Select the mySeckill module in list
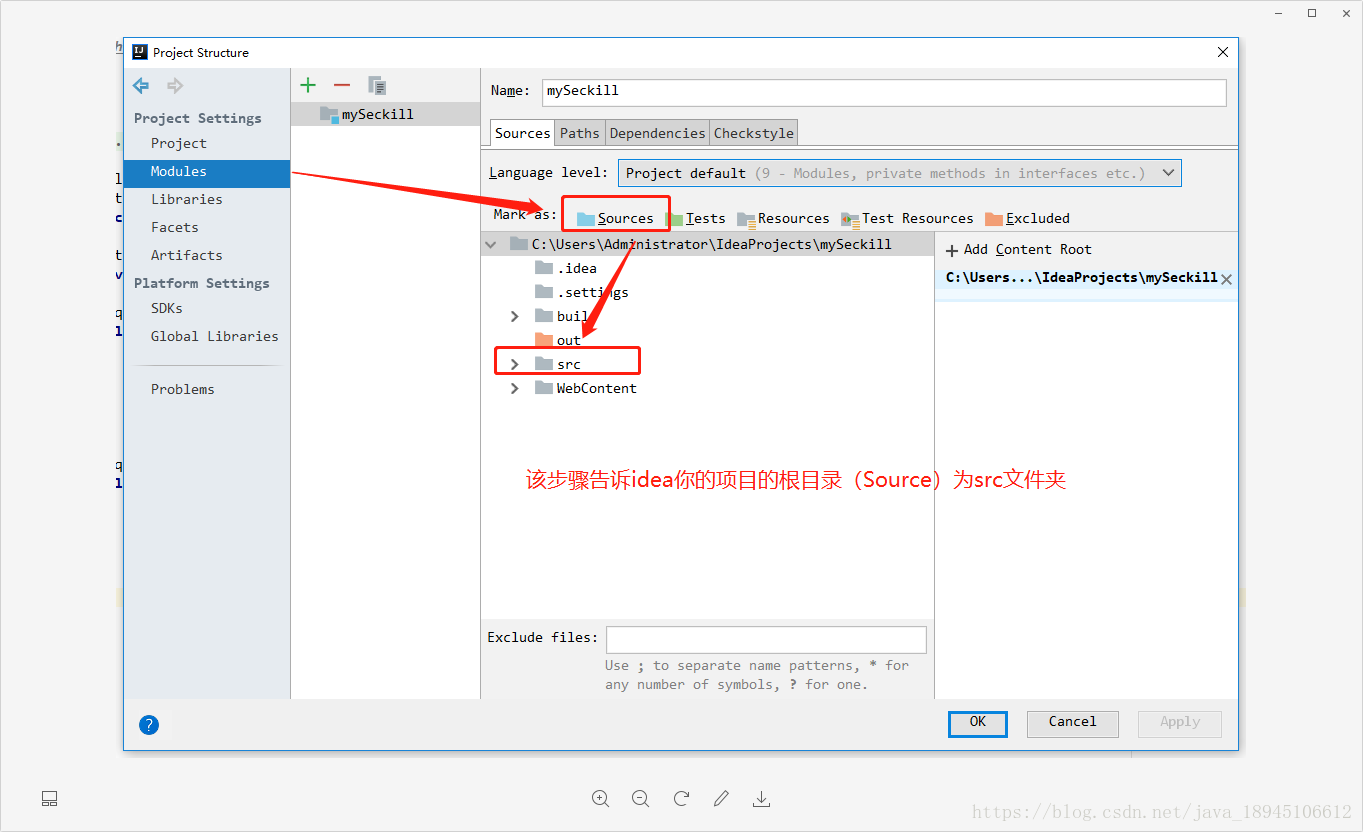The height and width of the screenshot is (832, 1363). click(386, 114)
